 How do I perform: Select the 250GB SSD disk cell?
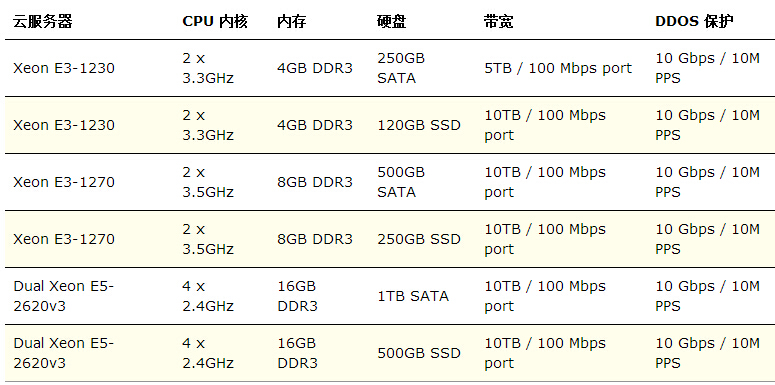pyautogui.click(x=419, y=239)
